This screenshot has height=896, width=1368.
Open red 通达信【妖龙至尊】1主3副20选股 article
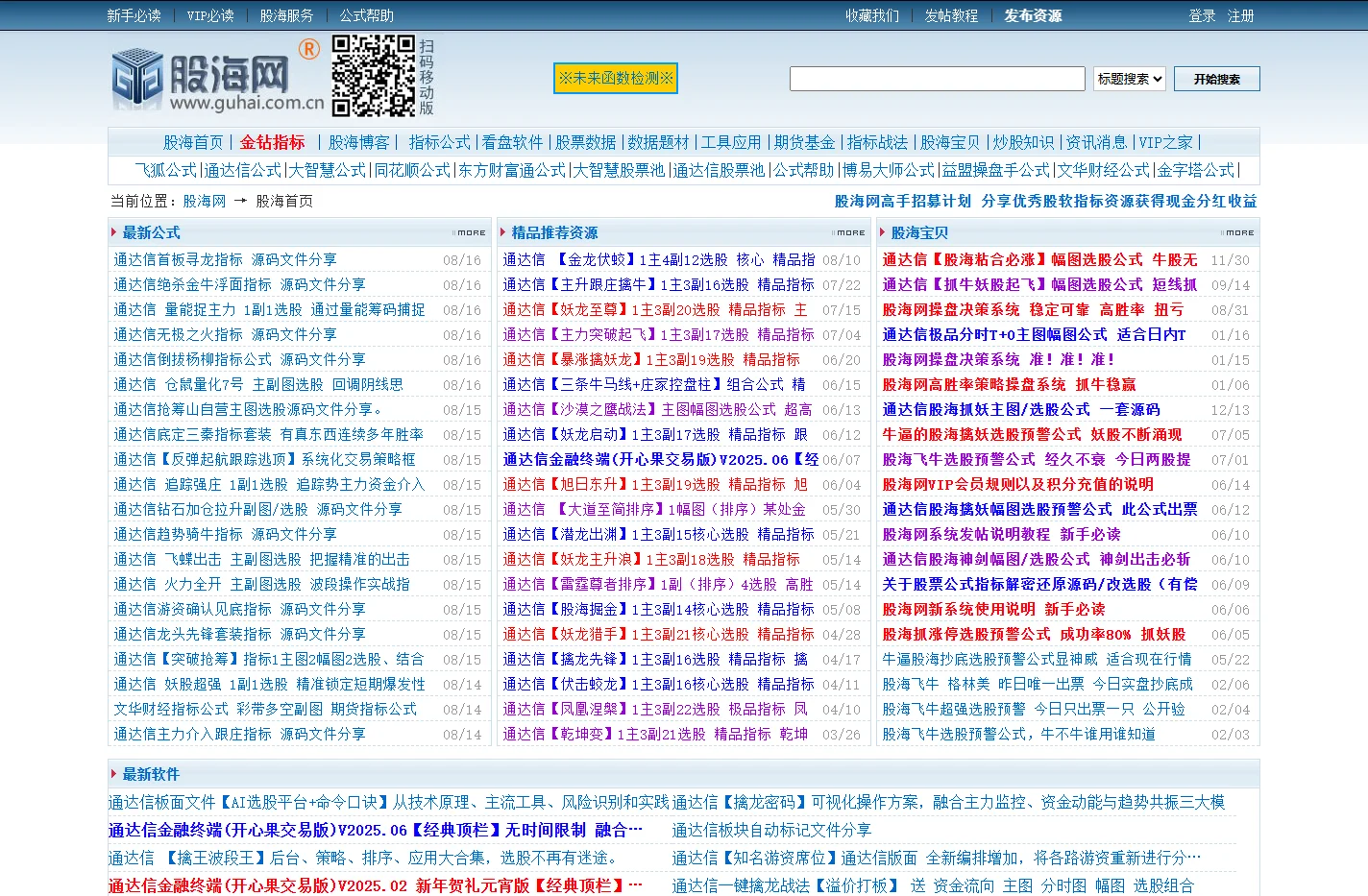655,309
